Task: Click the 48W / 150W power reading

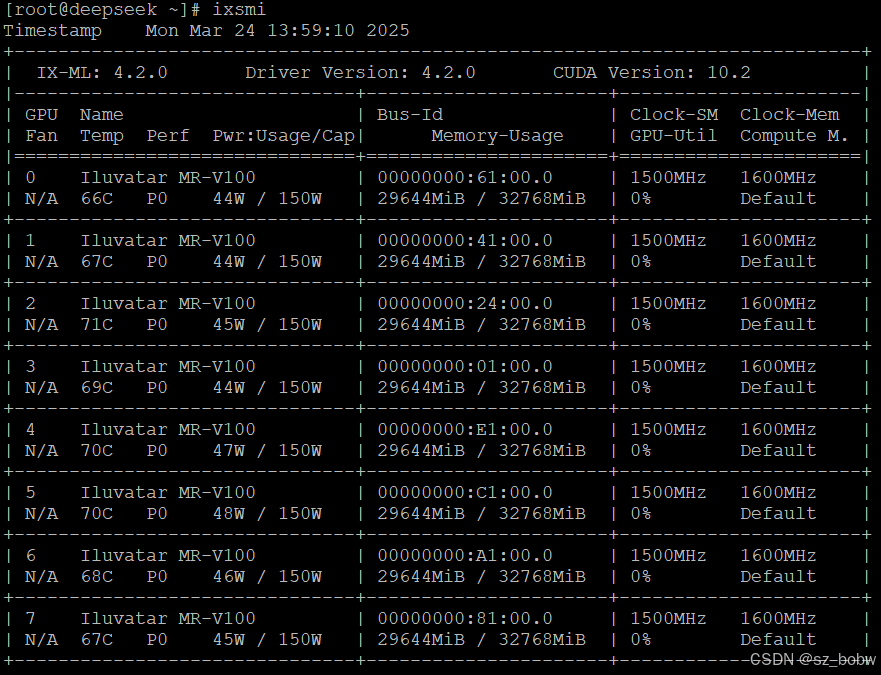Action: [267, 513]
